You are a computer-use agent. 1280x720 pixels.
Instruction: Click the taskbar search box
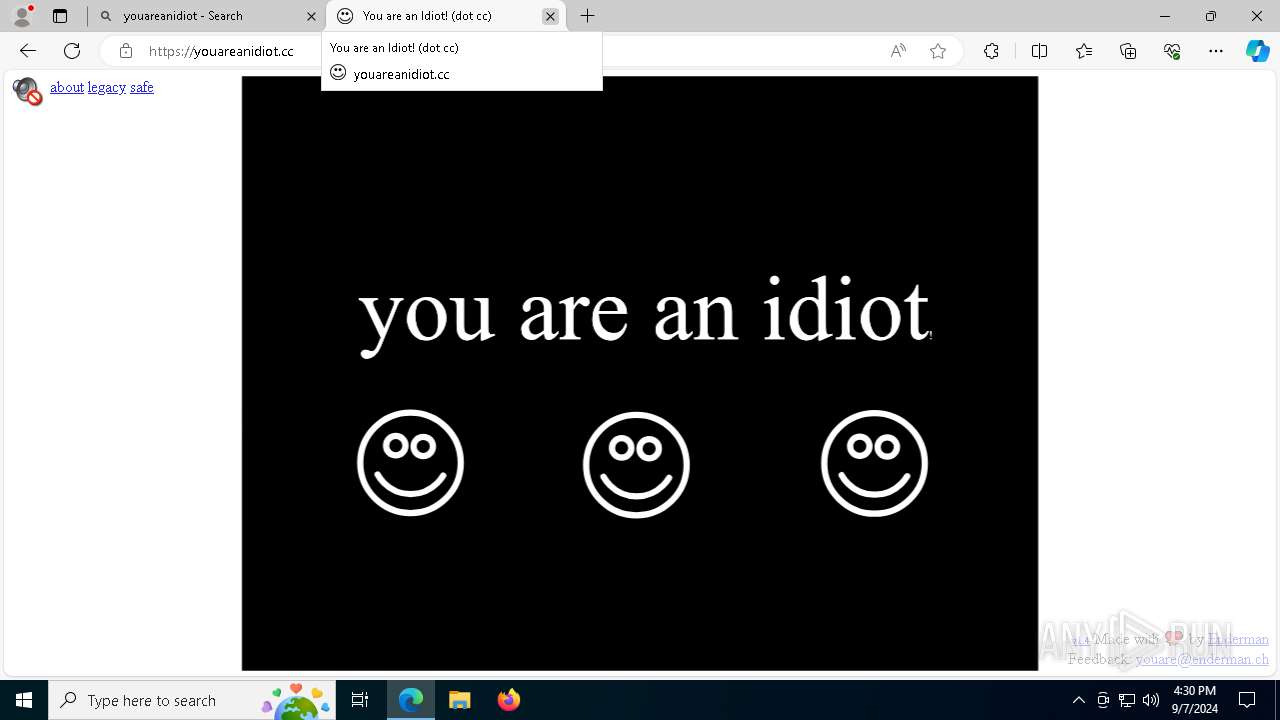point(192,700)
